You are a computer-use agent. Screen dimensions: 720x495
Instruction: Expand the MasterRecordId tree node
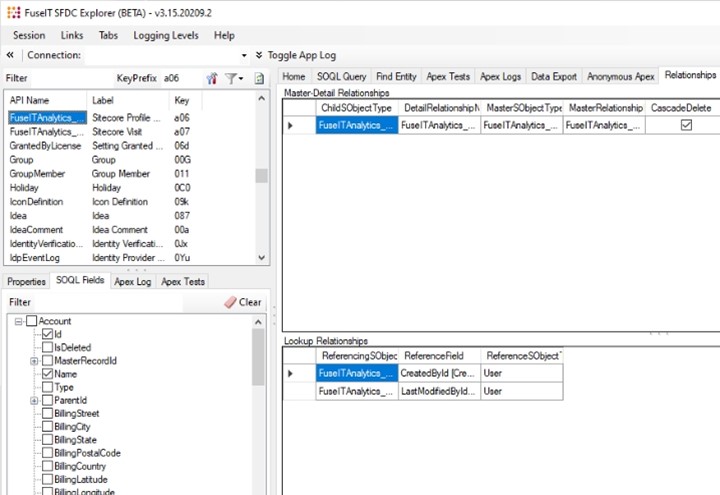coord(34,361)
